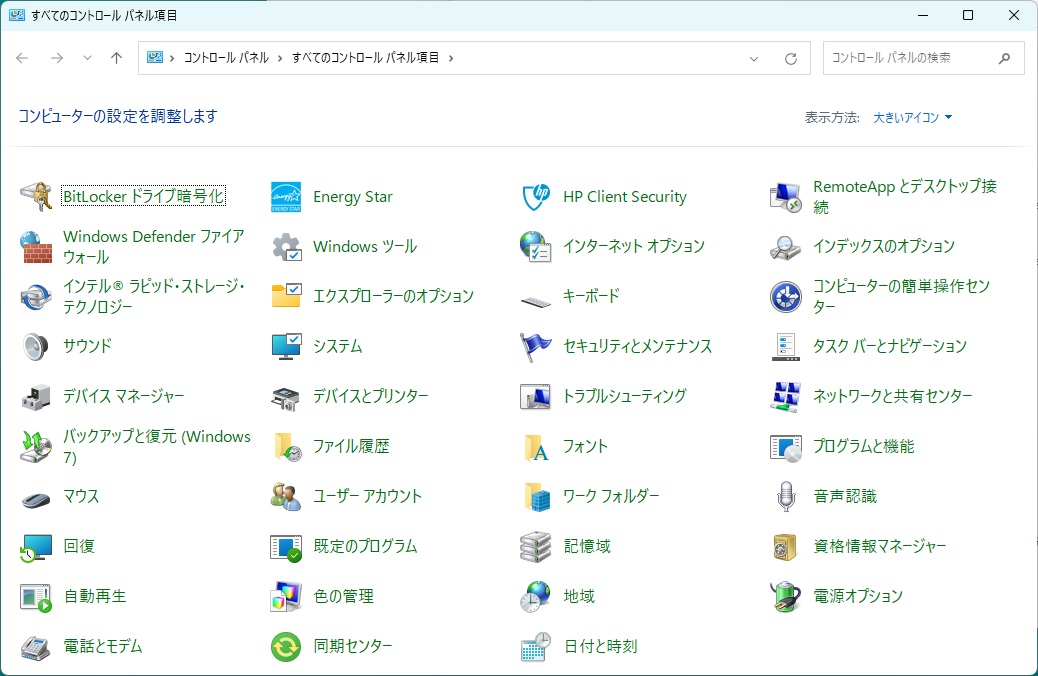Refresh the Control Panel view

790,58
